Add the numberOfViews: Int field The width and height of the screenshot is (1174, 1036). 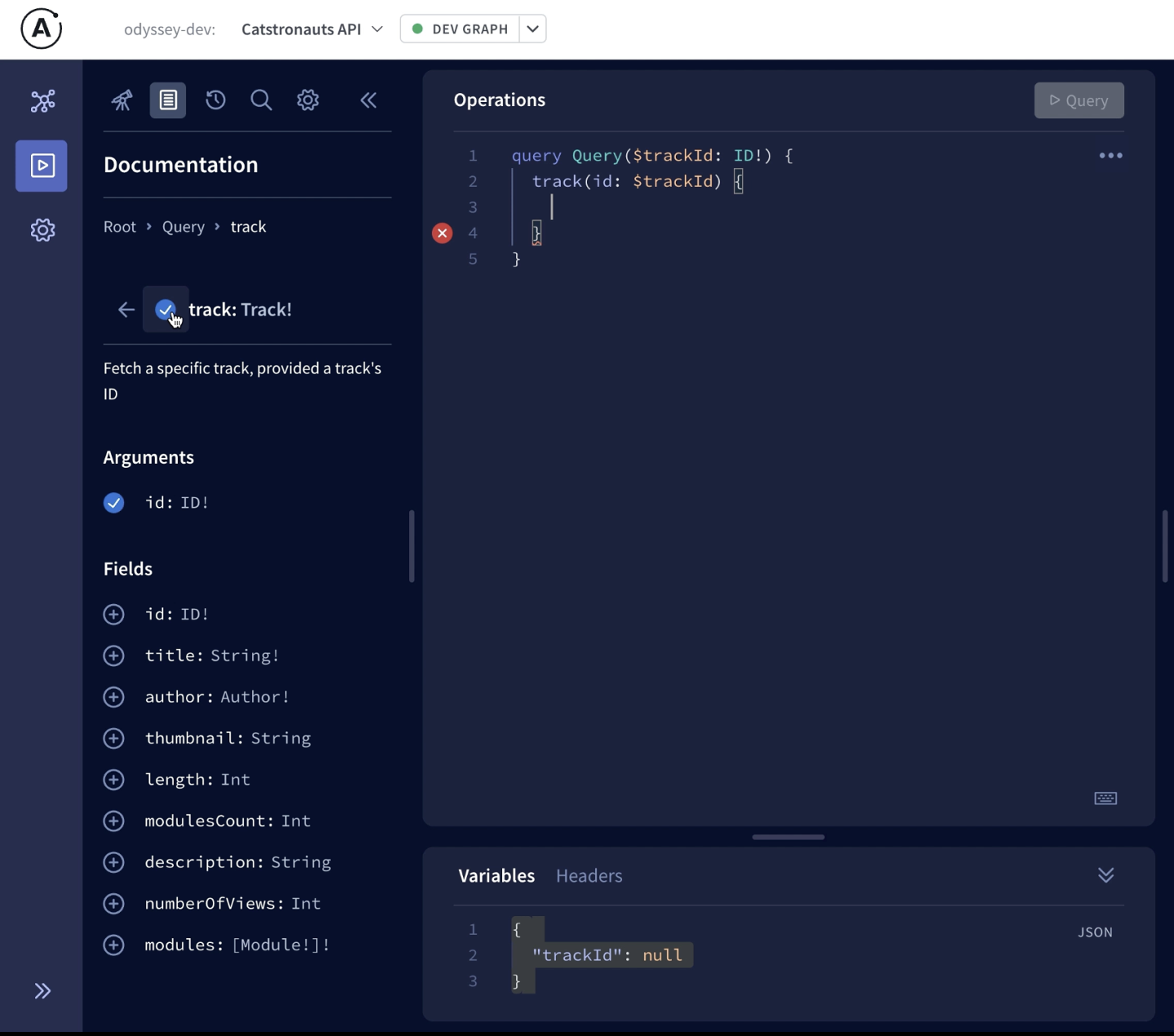114,904
